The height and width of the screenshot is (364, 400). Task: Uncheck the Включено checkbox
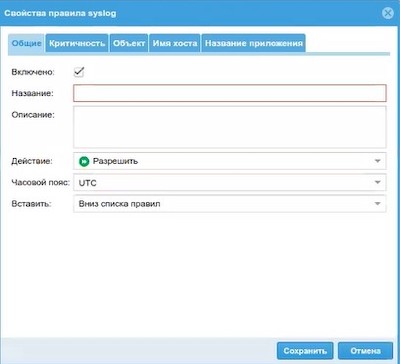(x=79, y=72)
